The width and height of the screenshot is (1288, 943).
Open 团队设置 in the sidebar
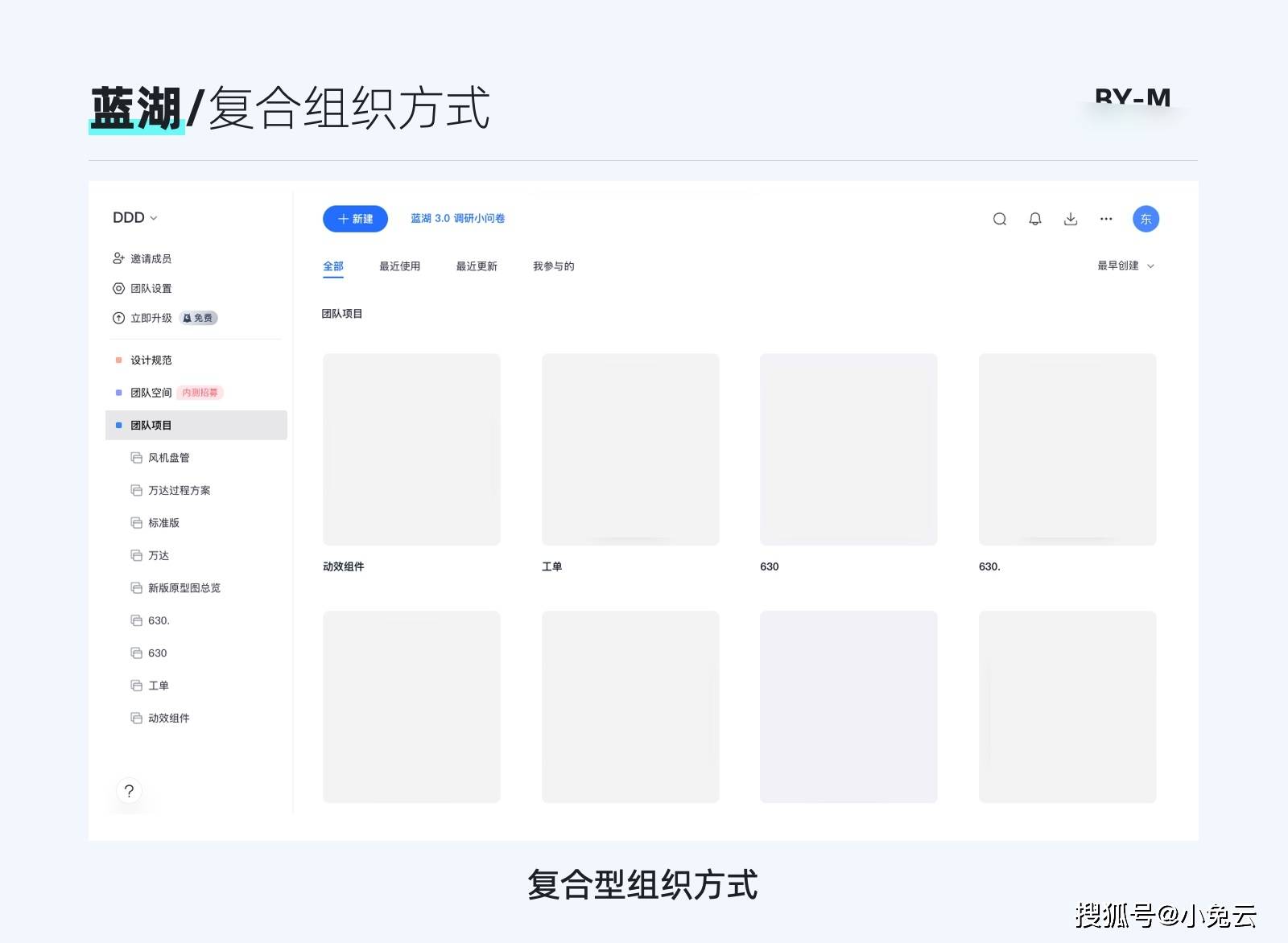click(x=151, y=288)
